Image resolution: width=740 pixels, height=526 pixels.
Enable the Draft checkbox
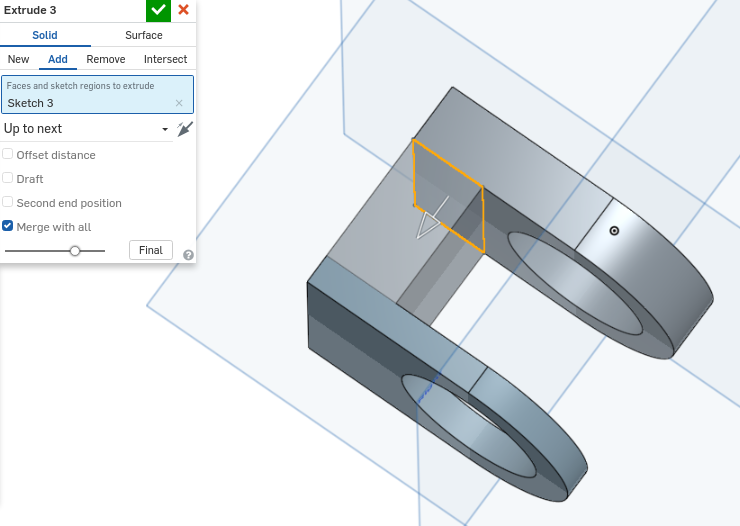pos(8,178)
